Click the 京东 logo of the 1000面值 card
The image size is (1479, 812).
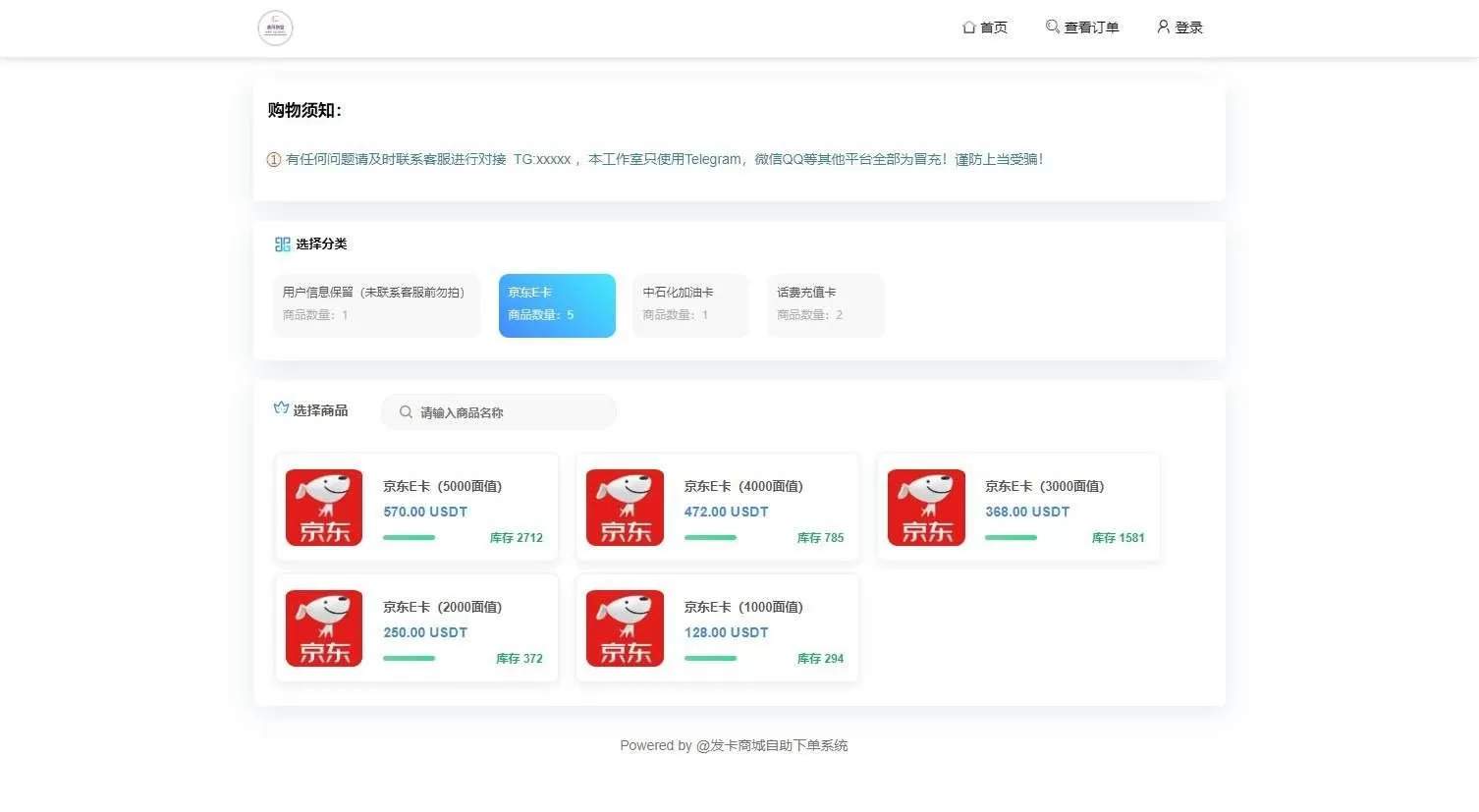coord(625,628)
